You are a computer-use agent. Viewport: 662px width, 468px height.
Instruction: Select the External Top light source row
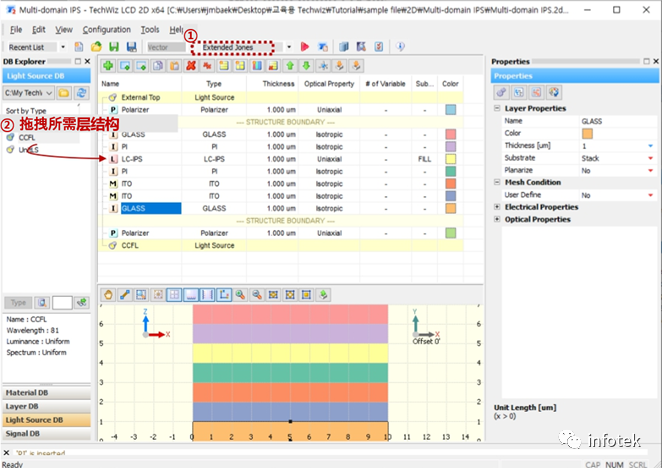281,98
